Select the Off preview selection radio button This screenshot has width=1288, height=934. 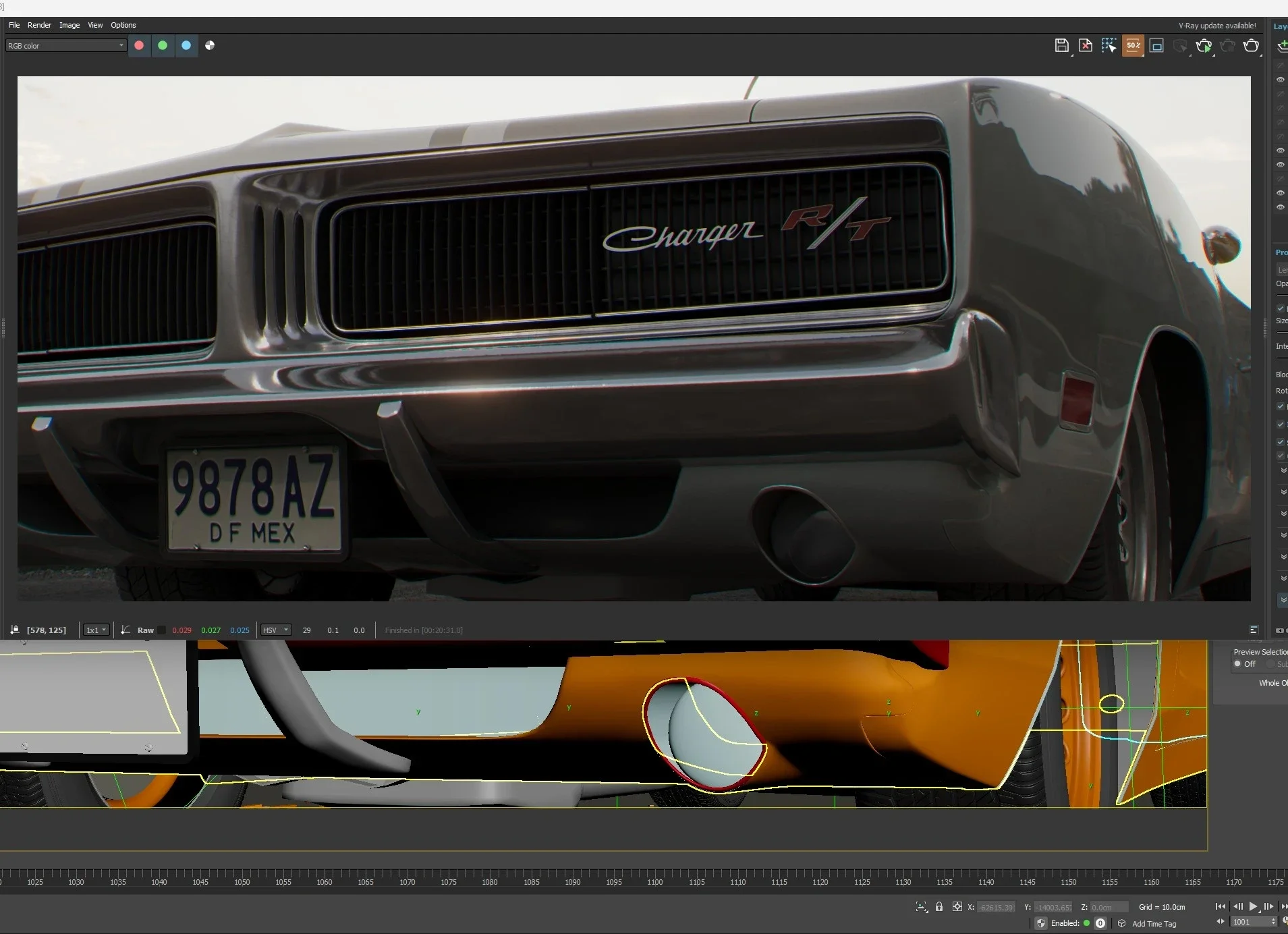pyautogui.click(x=1237, y=664)
